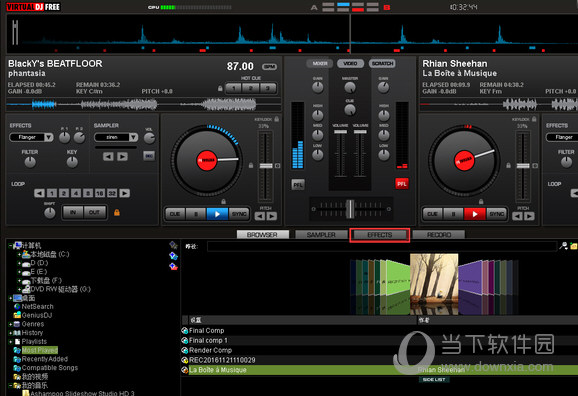Open right deck Flanger effect dropdown

(x=561, y=138)
